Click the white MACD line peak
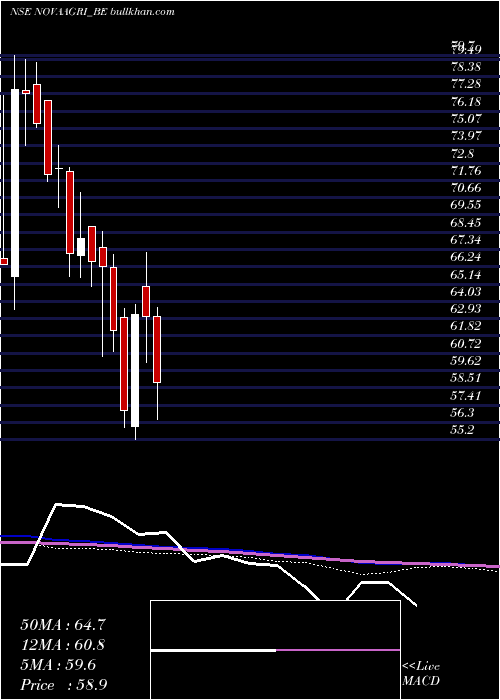 point(58,504)
